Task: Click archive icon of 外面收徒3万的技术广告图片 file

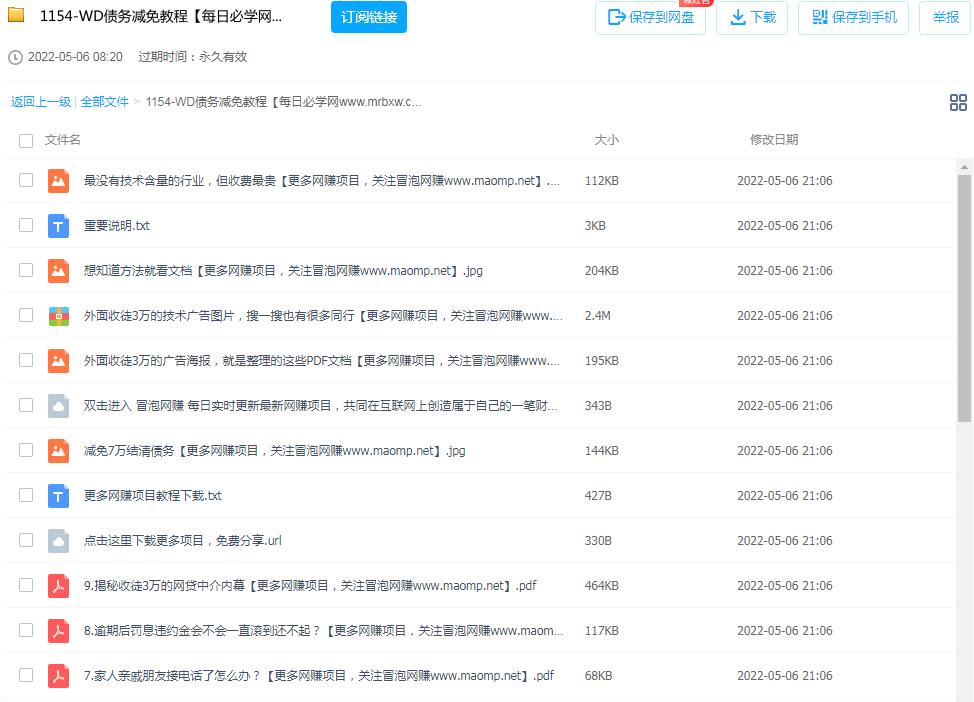Action: coord(58,316)
